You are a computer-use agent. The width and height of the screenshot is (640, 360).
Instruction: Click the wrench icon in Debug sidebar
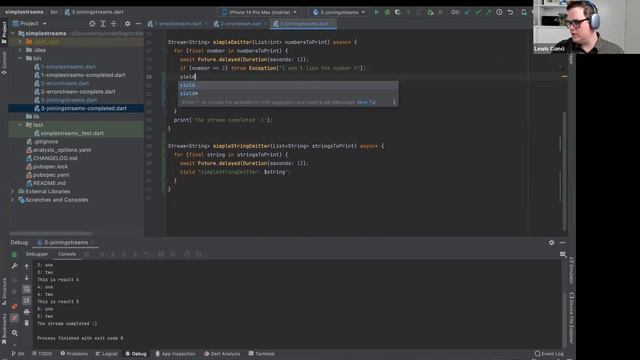pyautogui.click(x=14, y=266)
